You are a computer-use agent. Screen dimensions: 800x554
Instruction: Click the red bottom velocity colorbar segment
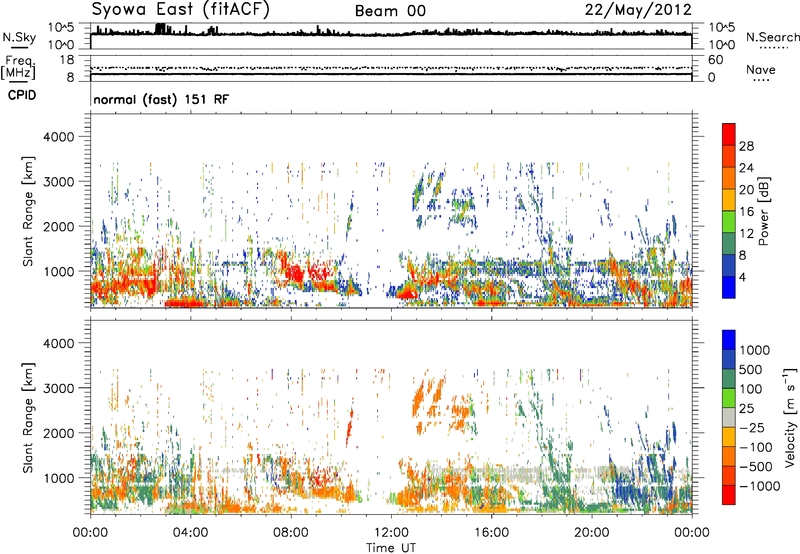[729, 495]
